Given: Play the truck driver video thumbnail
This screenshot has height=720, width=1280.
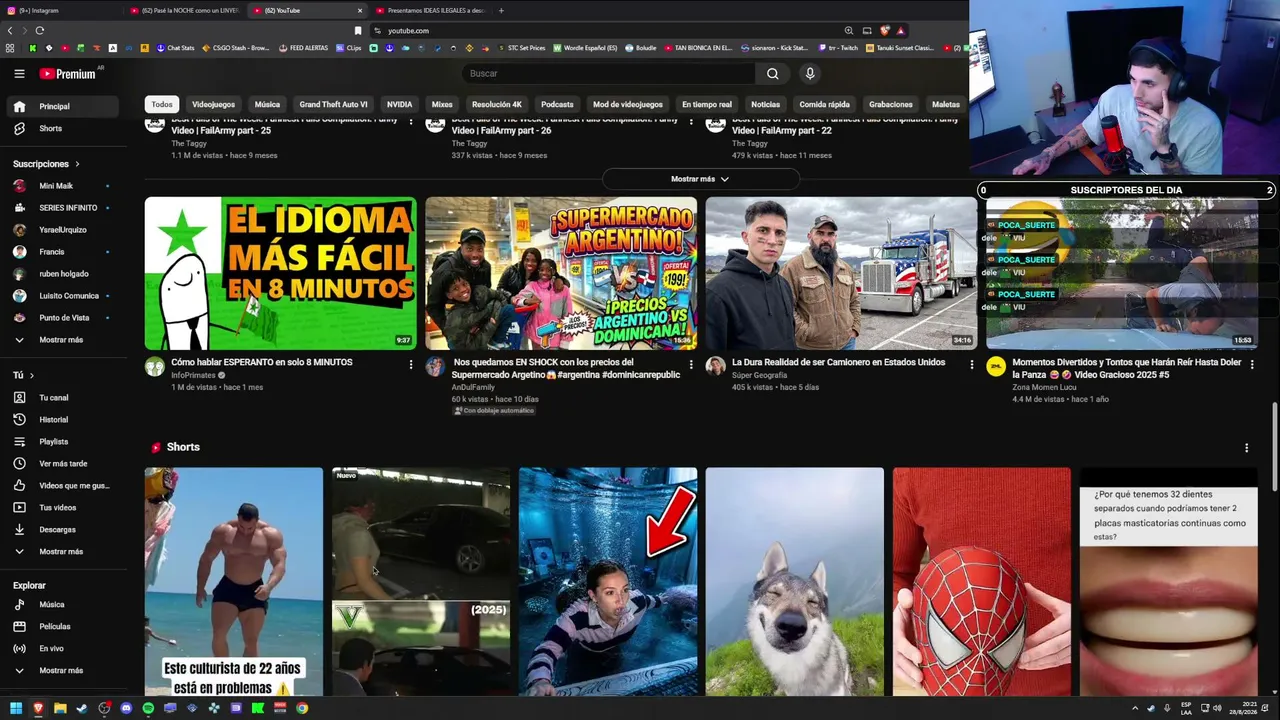Looking at the screenshot, I should pos(841,273).
